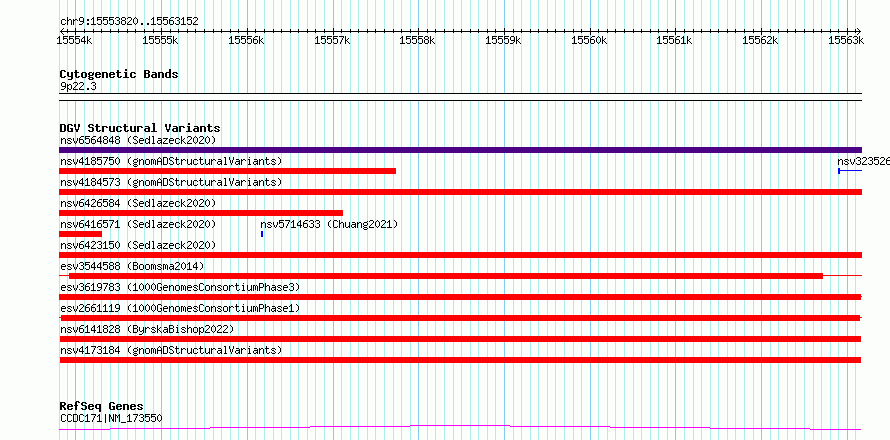Click the DGV Structural Variants track title
The height and width of the screenshot is (440, 890).
140,128
